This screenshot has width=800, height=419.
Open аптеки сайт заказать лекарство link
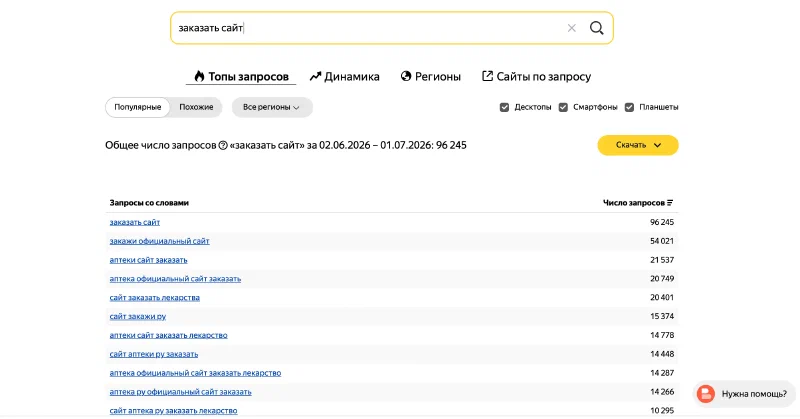coord(168,335)
